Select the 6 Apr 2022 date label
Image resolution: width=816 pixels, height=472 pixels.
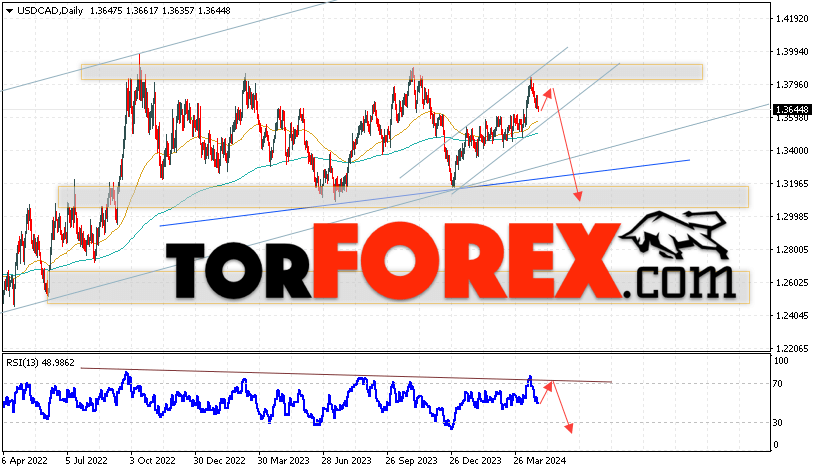(x=24, y=461)
